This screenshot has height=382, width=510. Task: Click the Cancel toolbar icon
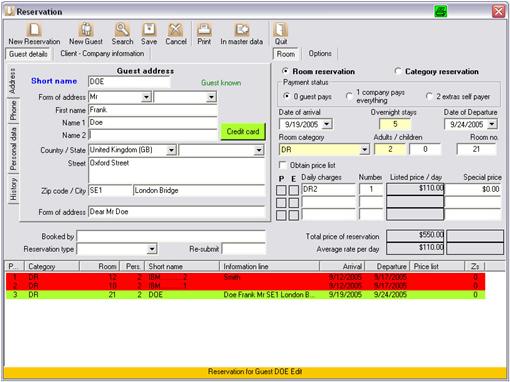176,30
